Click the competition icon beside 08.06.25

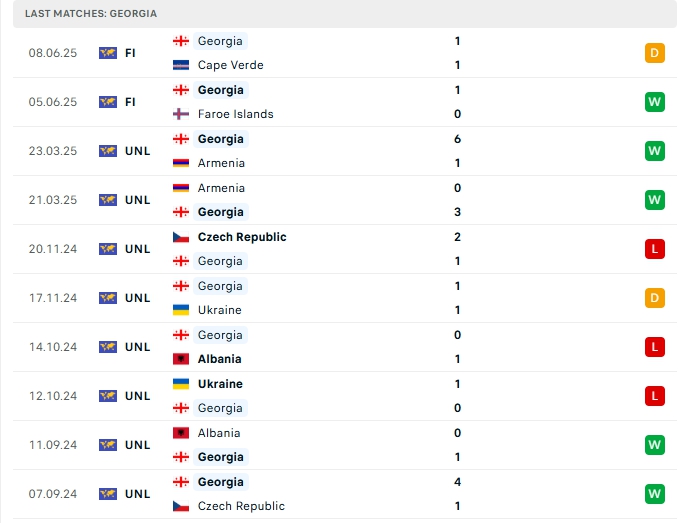[108, 53]
